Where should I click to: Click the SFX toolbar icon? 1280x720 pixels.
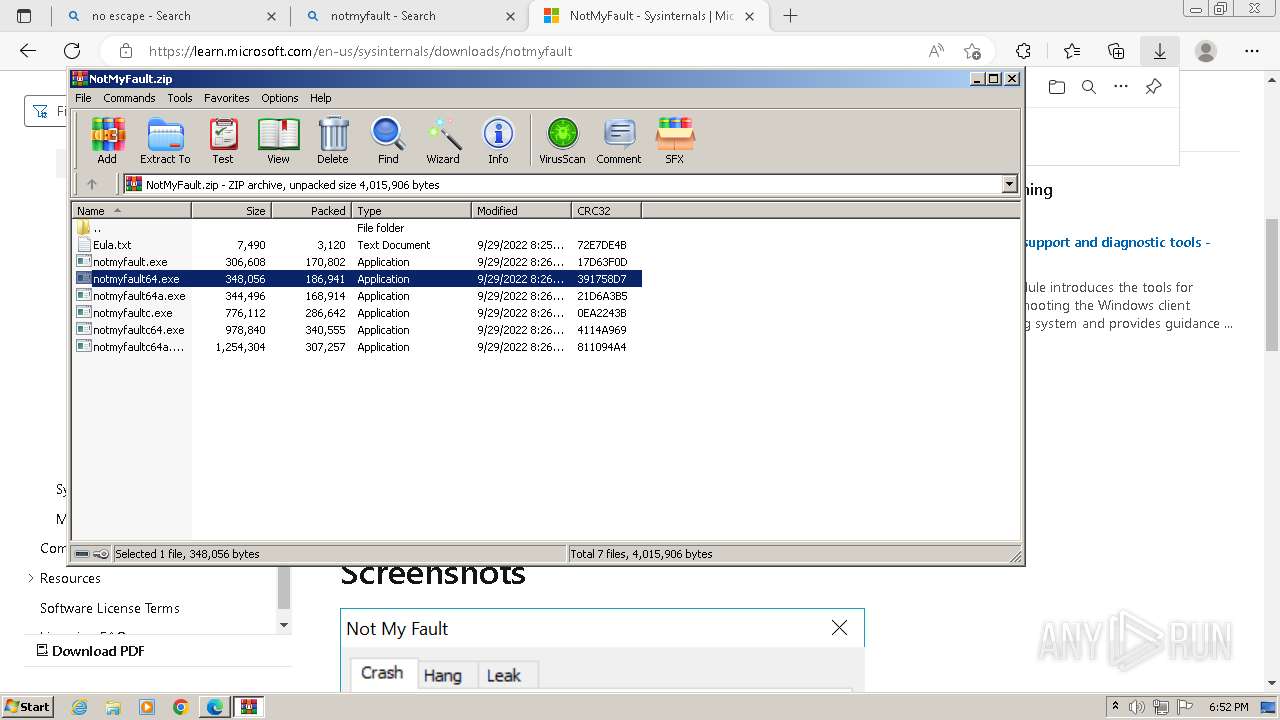coord(675,141)
